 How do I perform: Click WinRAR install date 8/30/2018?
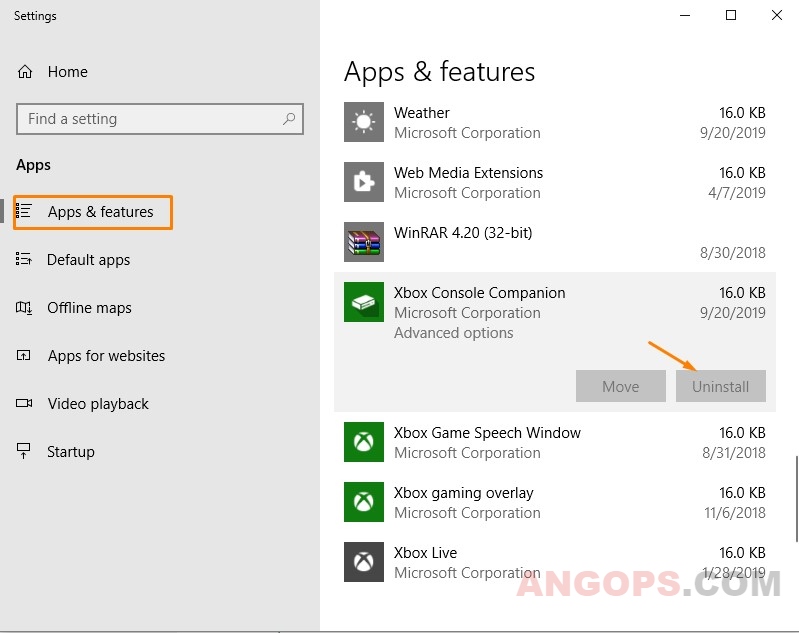coord(732,253)
